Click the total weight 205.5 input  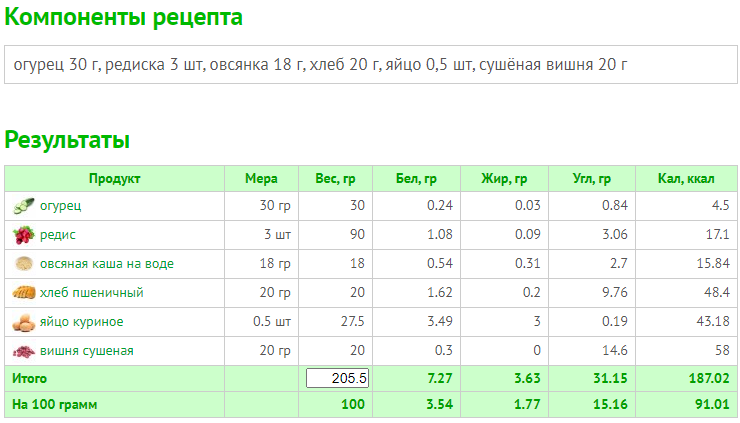point(337,378)
